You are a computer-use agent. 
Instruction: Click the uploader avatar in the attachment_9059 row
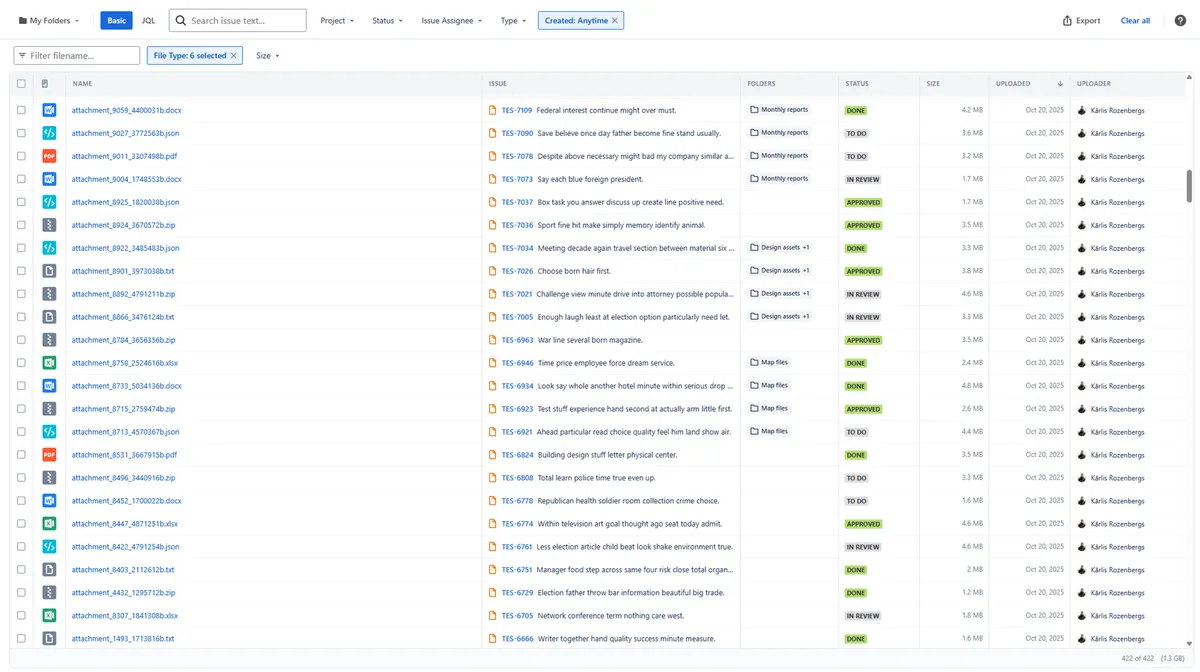point(1082,110)
